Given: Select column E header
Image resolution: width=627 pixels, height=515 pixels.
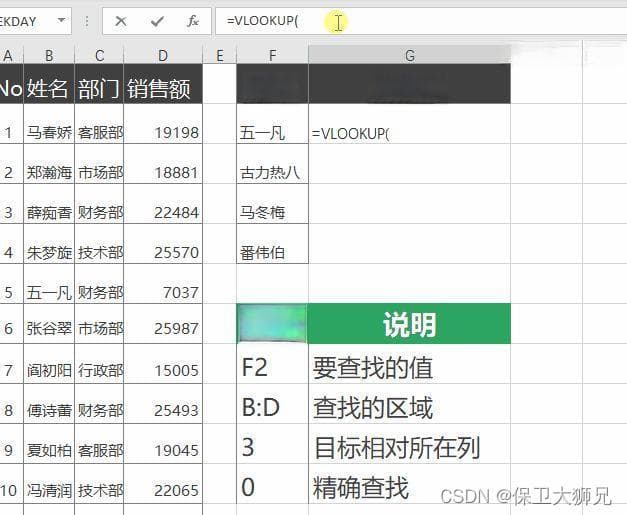Looking at the screenshot, I should [x=220, y=56].
